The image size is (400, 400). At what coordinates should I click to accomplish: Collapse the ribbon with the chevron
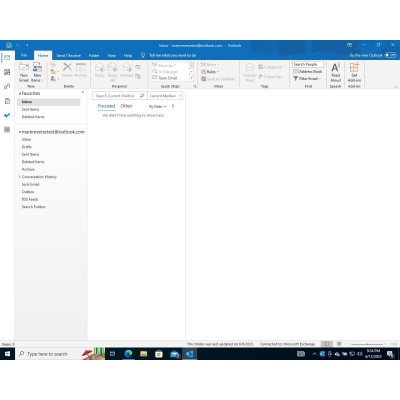[395, 87]
